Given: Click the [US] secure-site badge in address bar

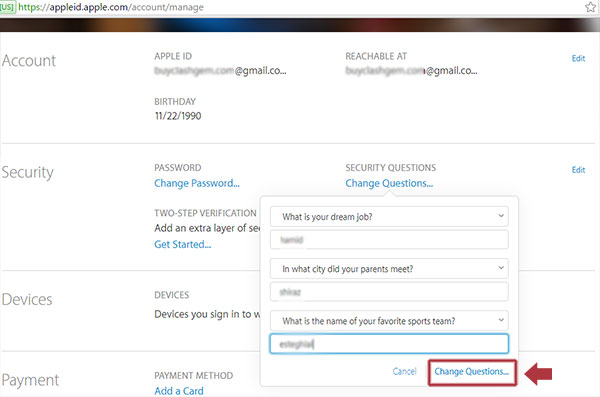Looking at the screenshot, I should (x=7, y=7).
